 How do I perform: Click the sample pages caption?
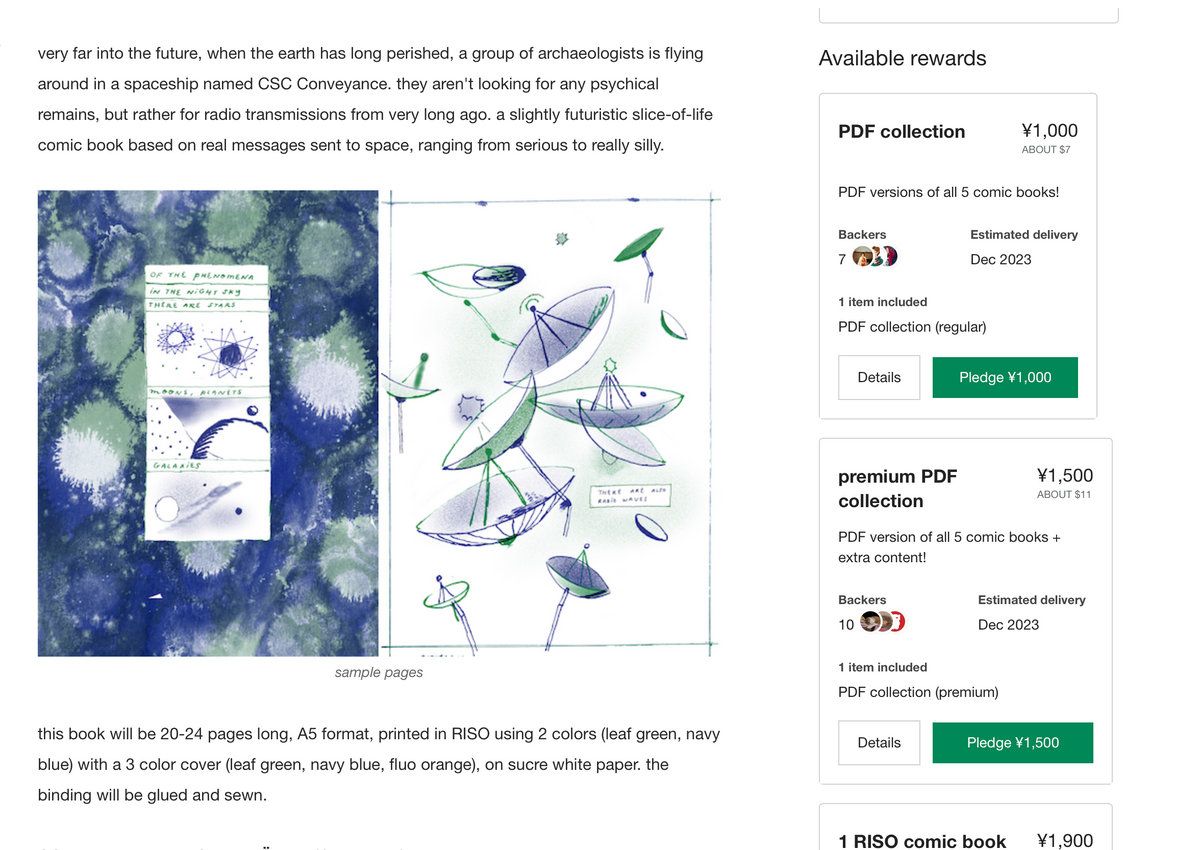pos(378,673)
